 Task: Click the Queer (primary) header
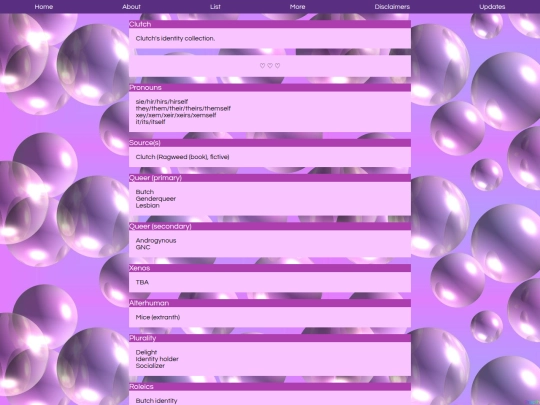(270, 178)
